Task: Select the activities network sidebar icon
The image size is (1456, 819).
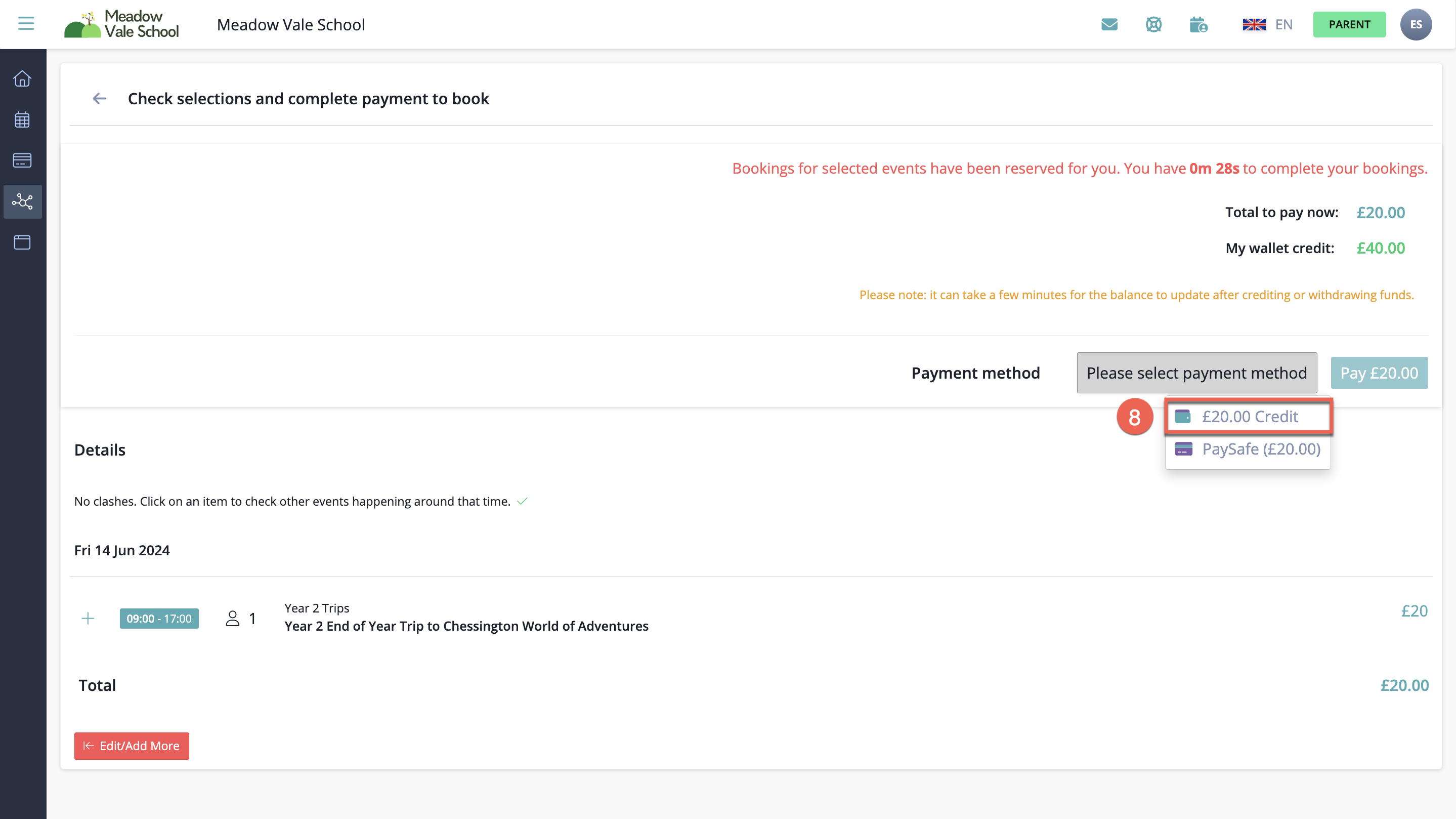Action: tap(23, 201)
